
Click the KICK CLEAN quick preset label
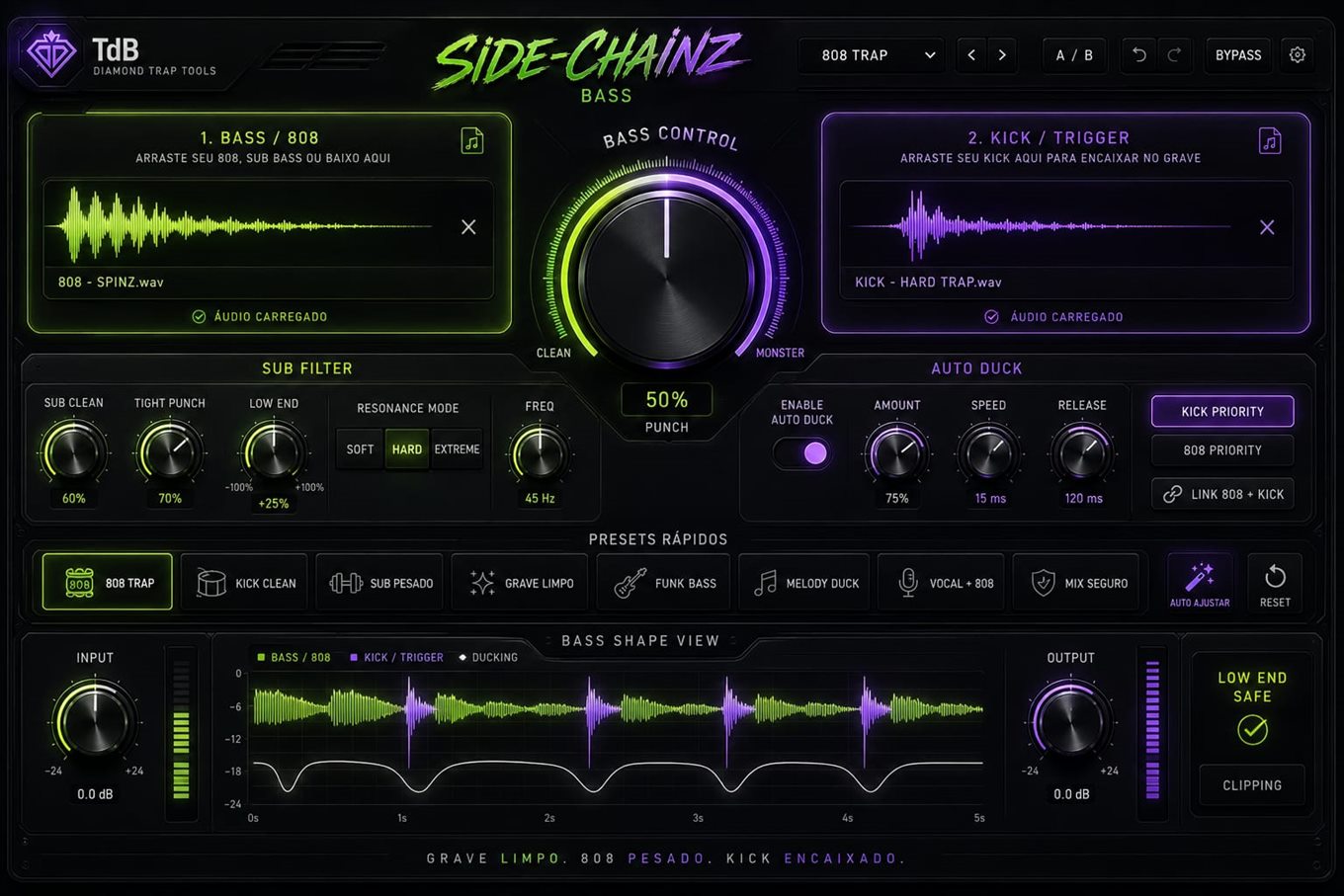(266, 583)
